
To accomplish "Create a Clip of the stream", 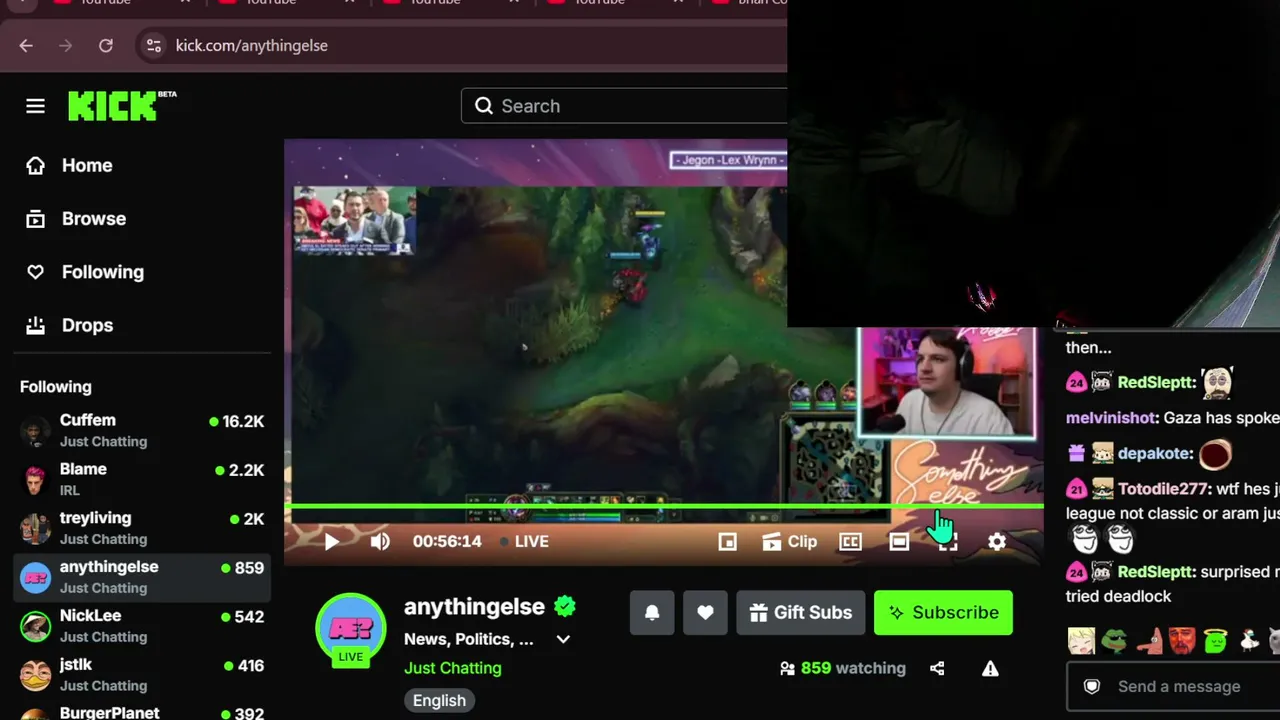I will [790, 541].
